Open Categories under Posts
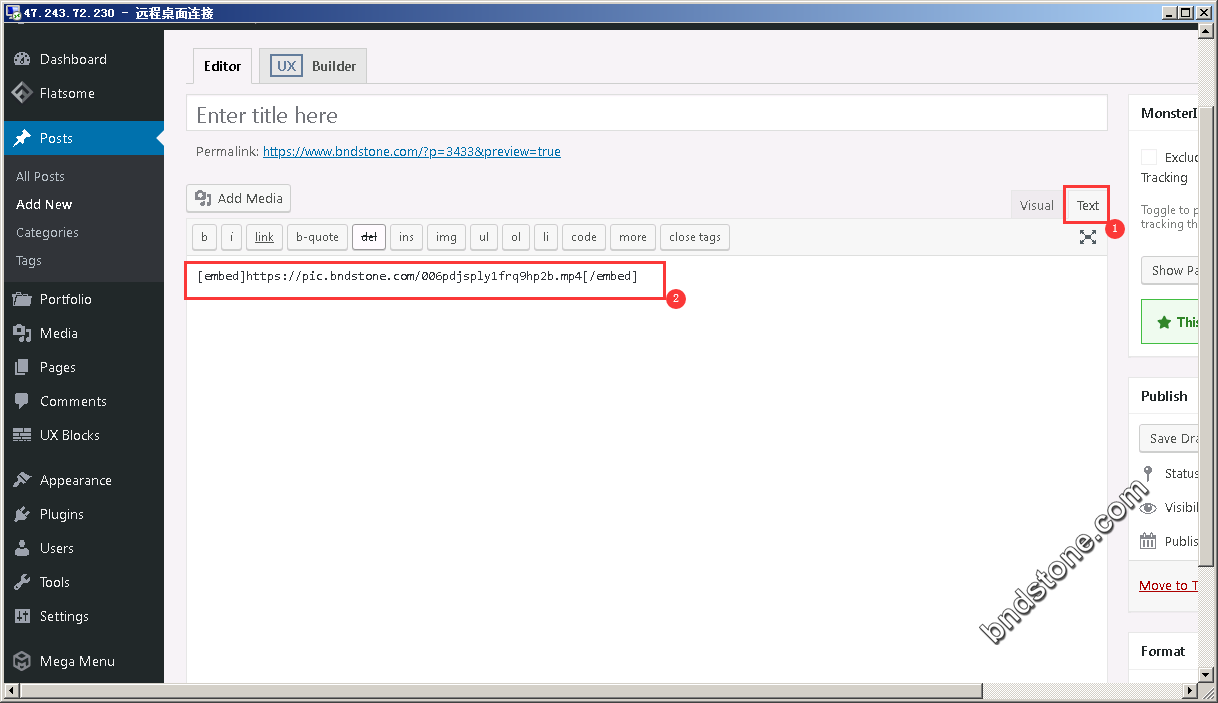1218x703 pixels. (x=47, y=232)
